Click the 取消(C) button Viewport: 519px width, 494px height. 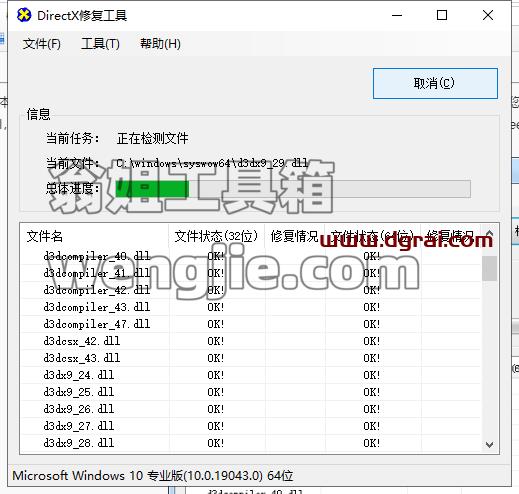[435, 83]
